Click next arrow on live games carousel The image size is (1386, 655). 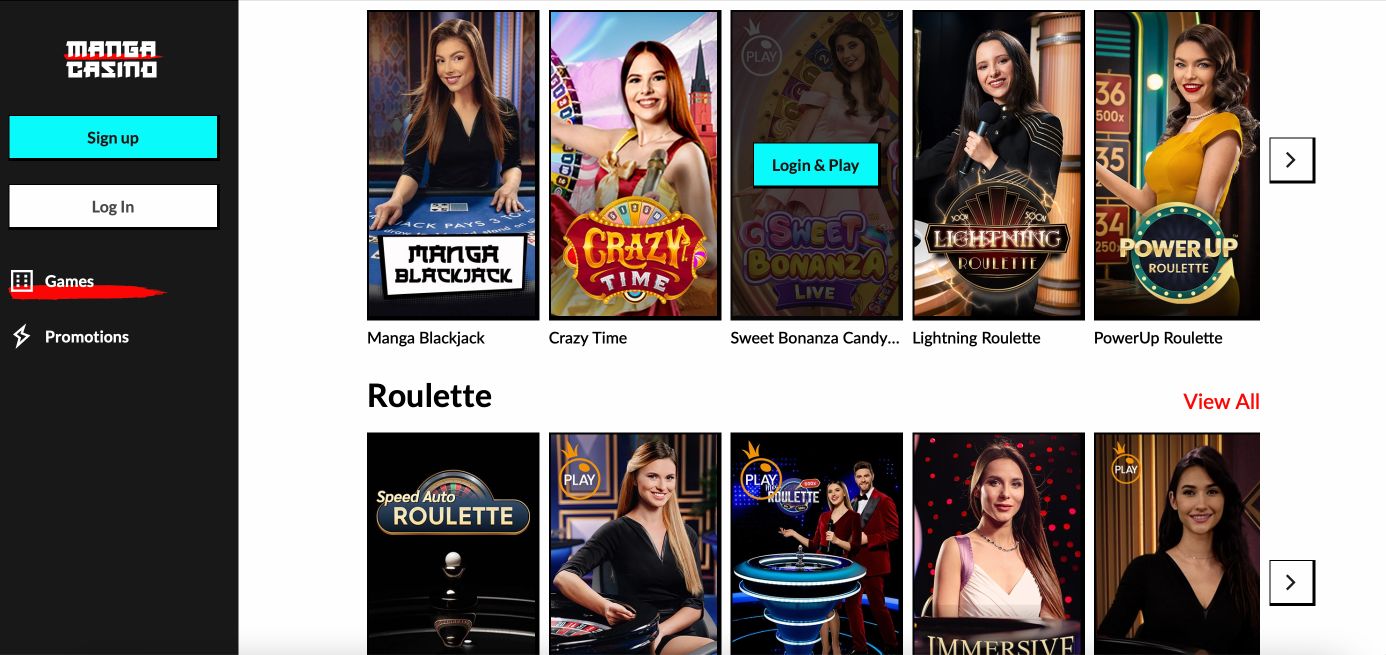coord(1291,160)
